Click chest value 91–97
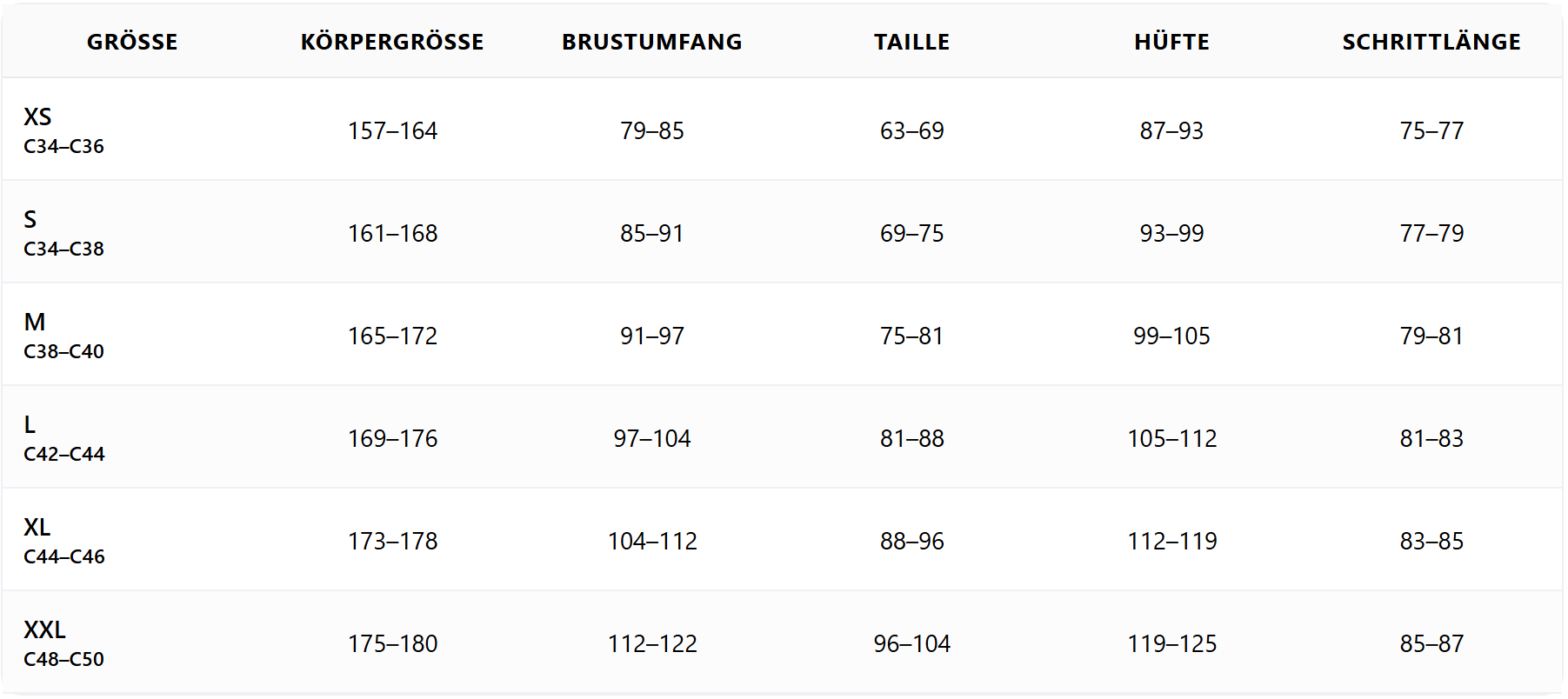Screen dimensions: 1568x699 pyautogui.click(x=652, y=336)
